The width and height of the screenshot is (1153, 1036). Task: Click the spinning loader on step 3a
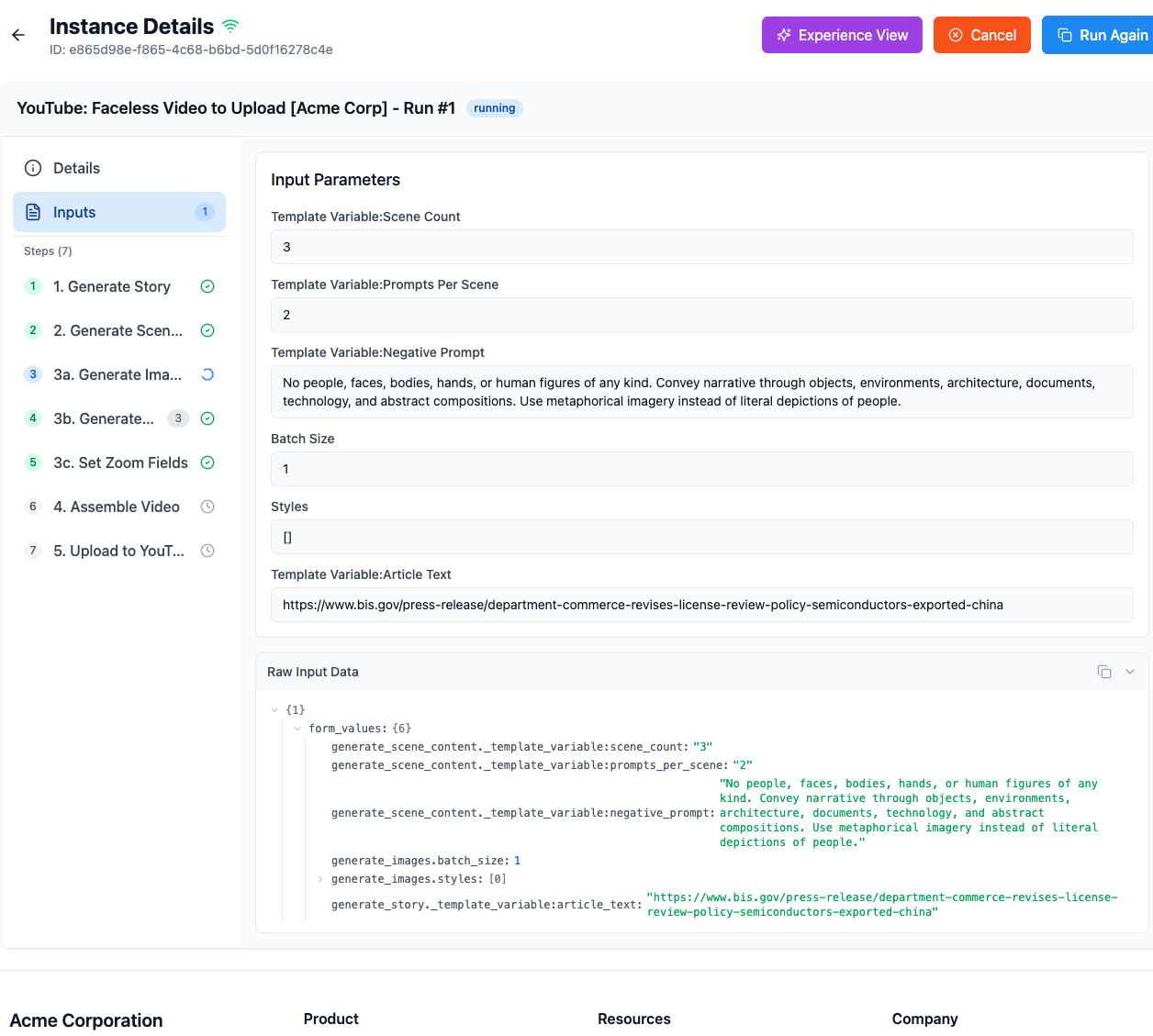[x=207, y=374]
